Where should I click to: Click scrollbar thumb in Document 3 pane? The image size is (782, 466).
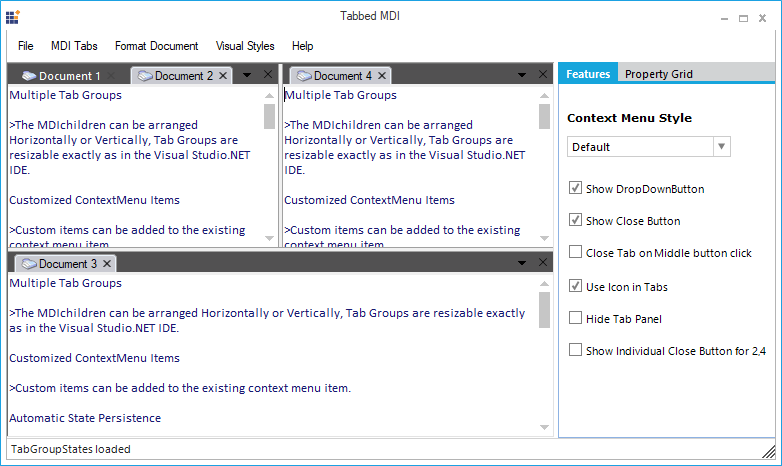point(545,310)
